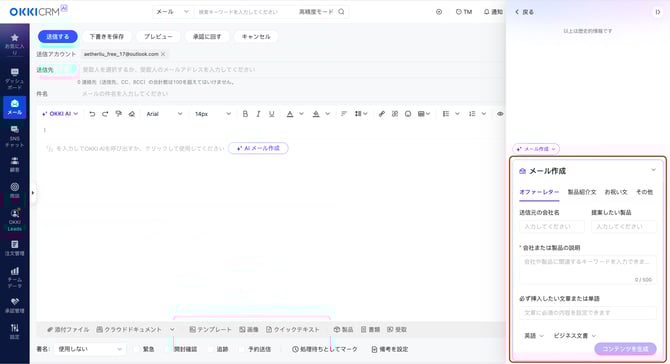Insert a hyperlink via link icon
This screenshot has width=670, height=364.
(382, 114)
